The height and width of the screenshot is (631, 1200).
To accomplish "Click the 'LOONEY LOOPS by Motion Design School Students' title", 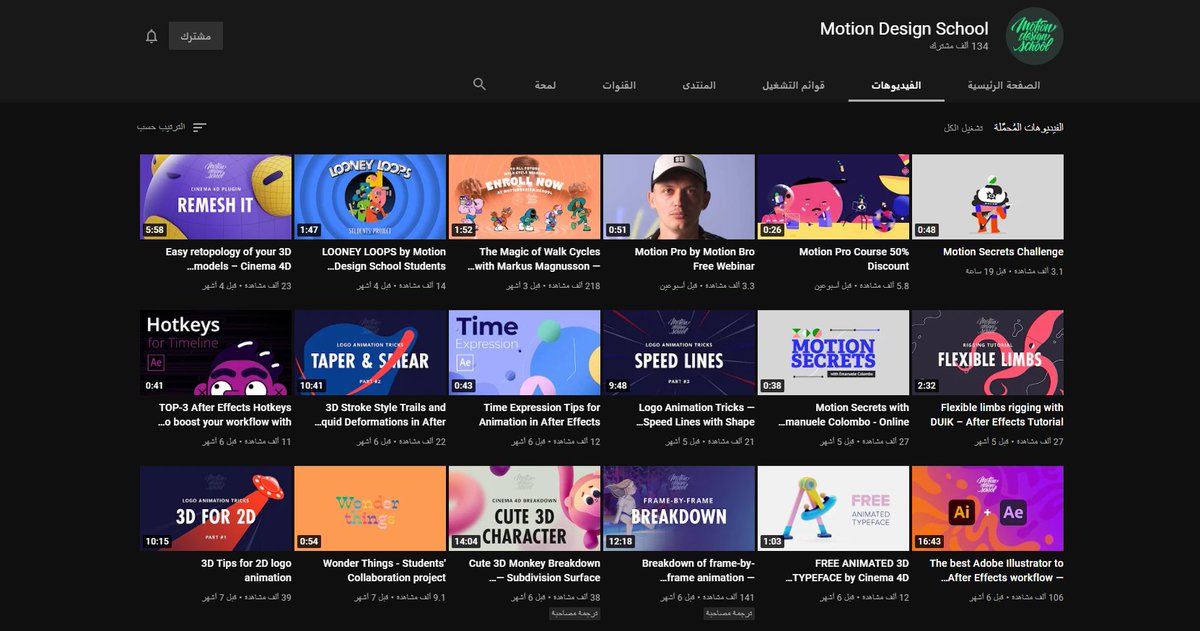I will point(383,259).
